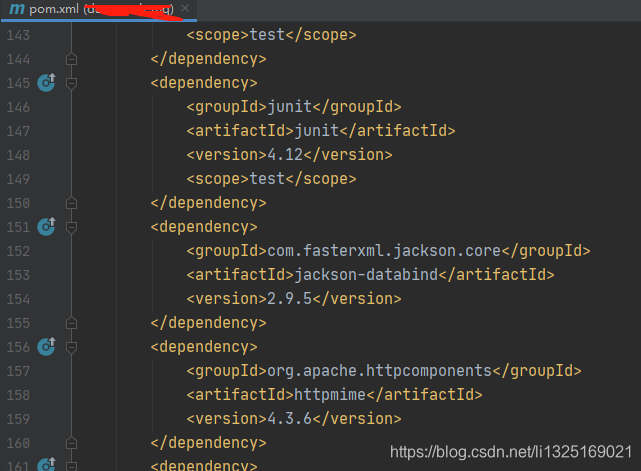The width and height of the screenshot is (641, 471).
Task: Click the closing dependency tag on line 150
Action: click(208, 202)
